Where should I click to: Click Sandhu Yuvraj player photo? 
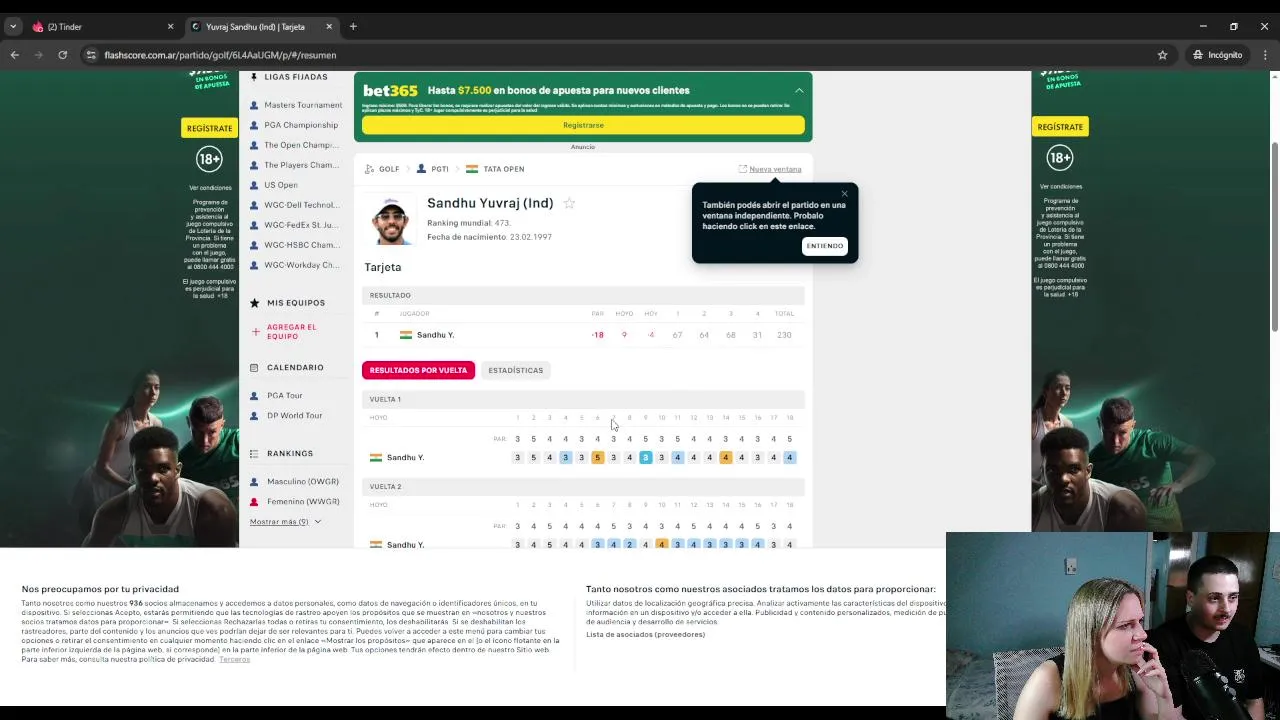coord(391,220)
